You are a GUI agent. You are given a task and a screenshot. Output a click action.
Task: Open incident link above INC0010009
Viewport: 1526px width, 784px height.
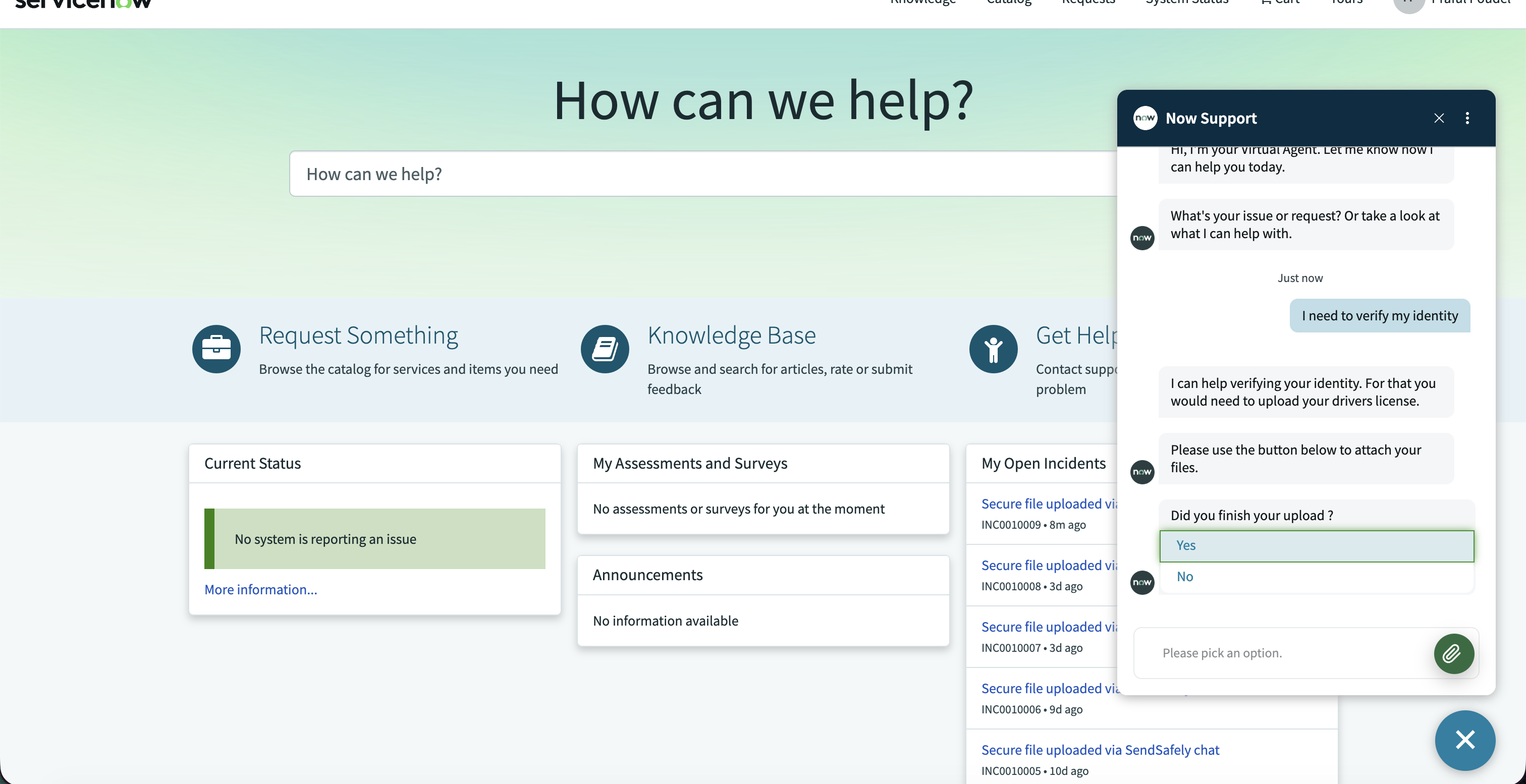1049,503
